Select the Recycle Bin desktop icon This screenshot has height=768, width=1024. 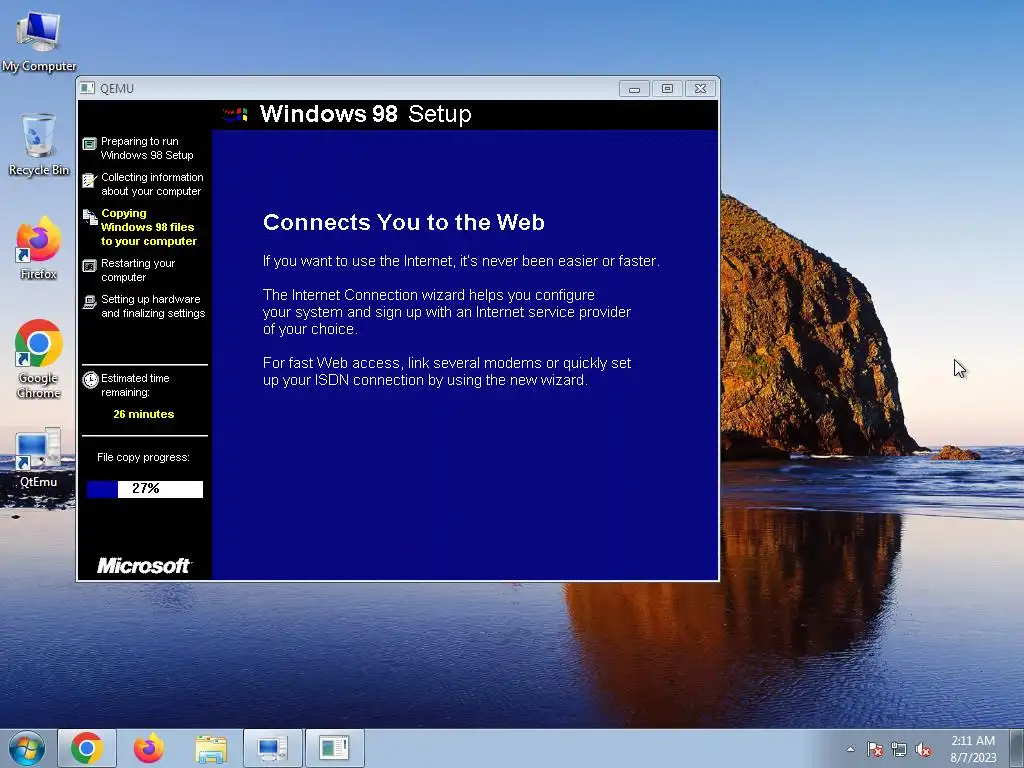coord(39,144)
